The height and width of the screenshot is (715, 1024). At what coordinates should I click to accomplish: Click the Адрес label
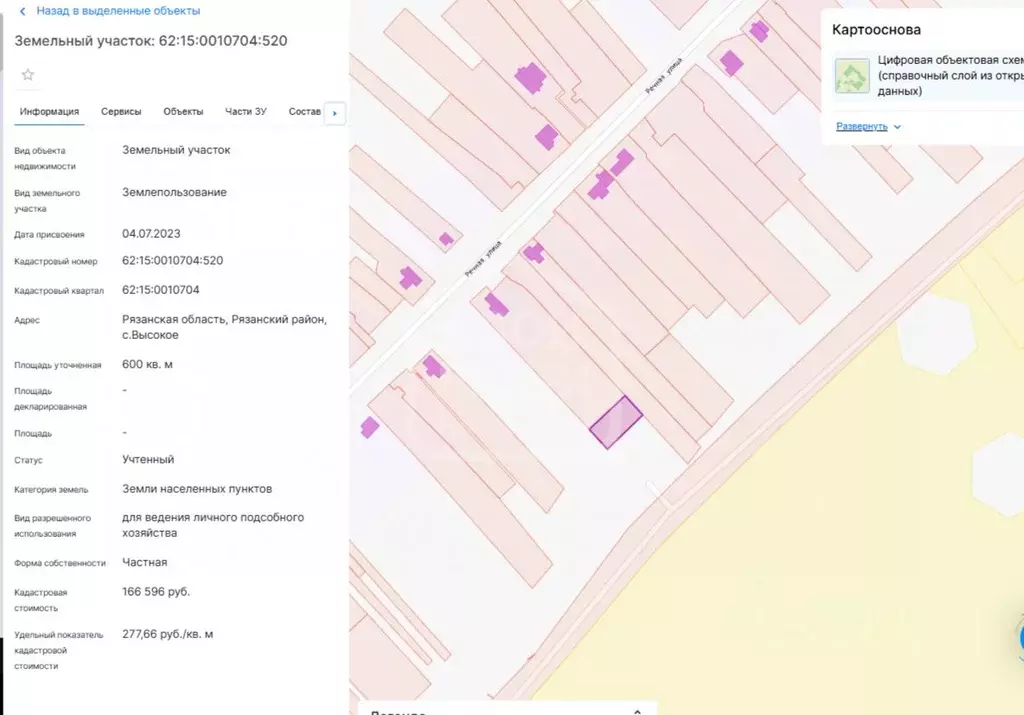coord(27,320)
